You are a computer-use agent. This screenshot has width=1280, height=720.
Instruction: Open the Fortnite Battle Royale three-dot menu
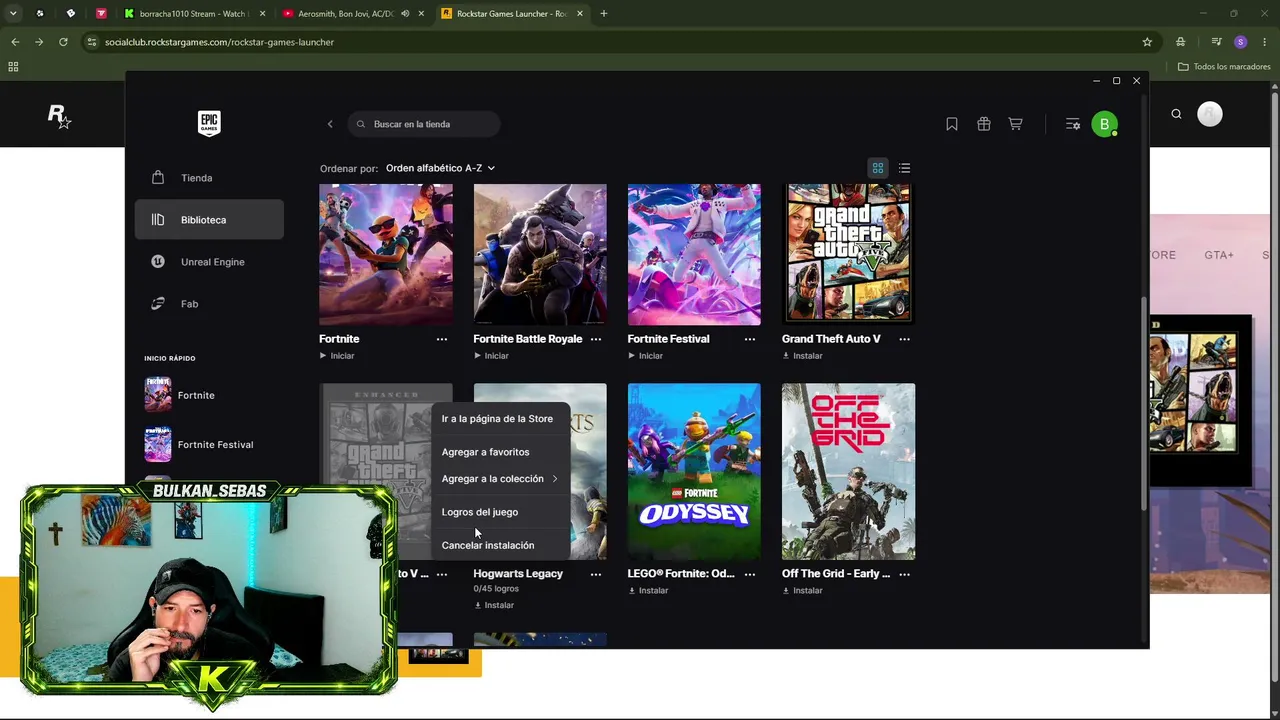click(596, 339)
